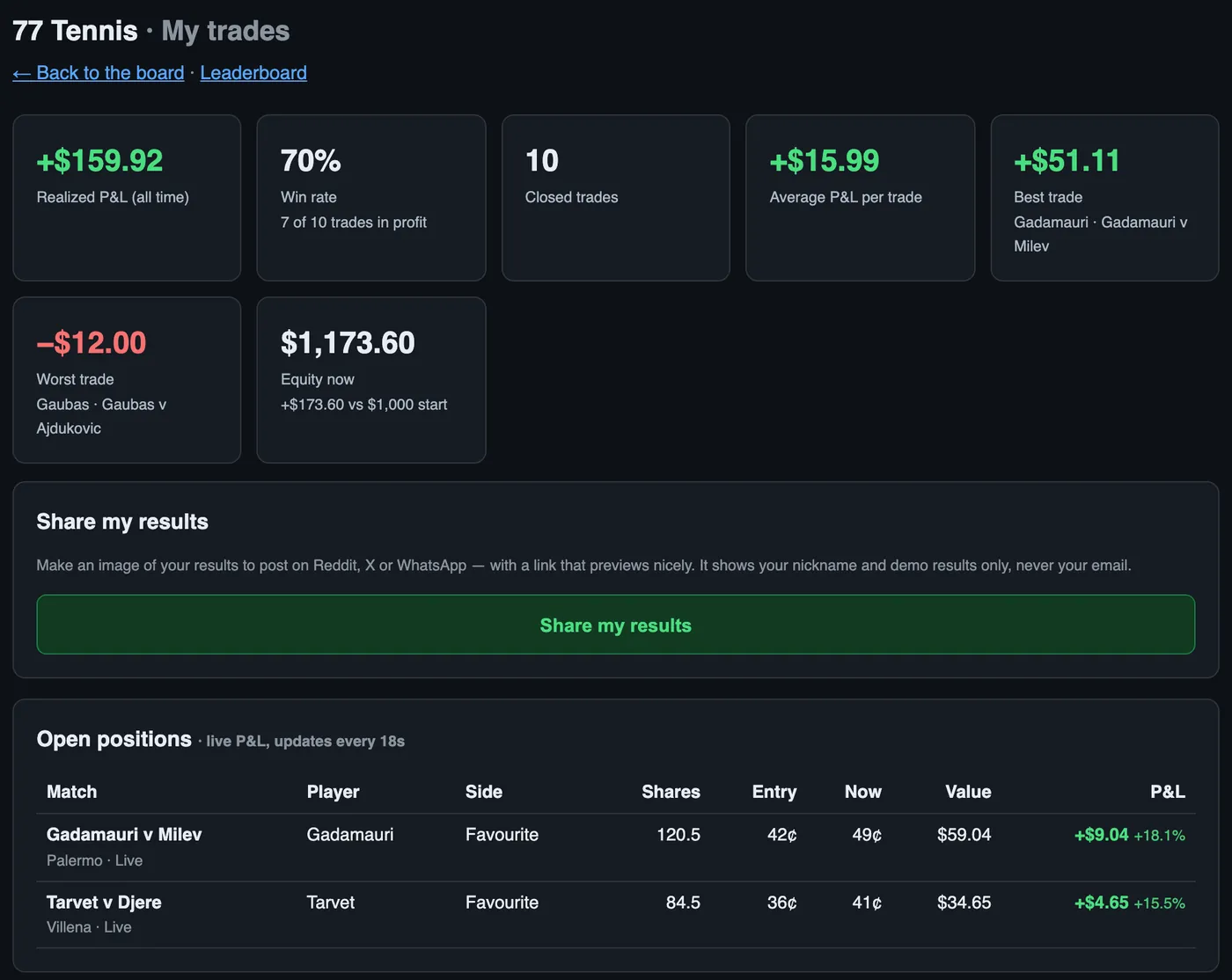The width and height of the screenshot is (1232, 980).
Task: Click the '10' closed trades value
Action: click(x=542, y=160)
